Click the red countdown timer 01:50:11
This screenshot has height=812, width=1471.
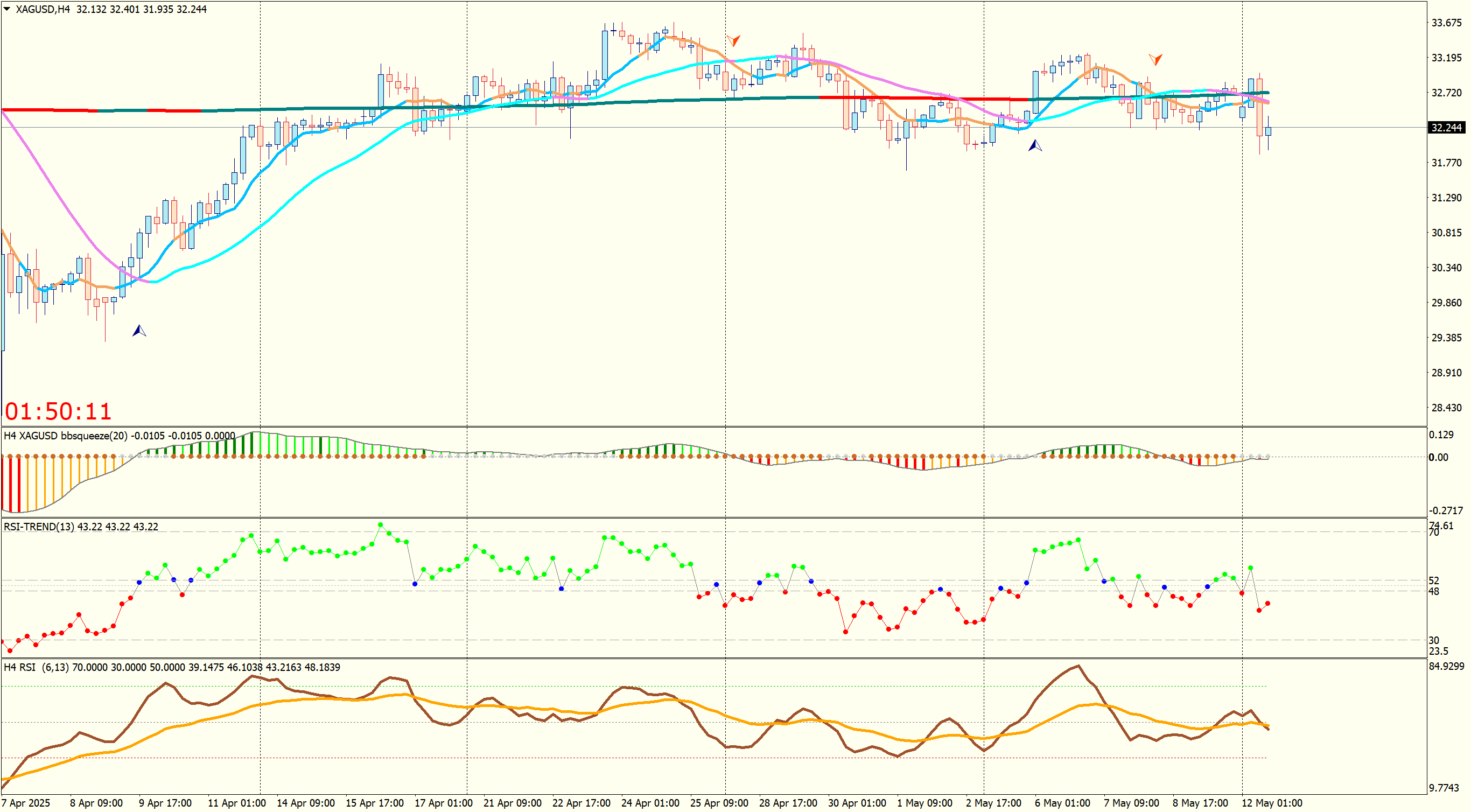58,411
